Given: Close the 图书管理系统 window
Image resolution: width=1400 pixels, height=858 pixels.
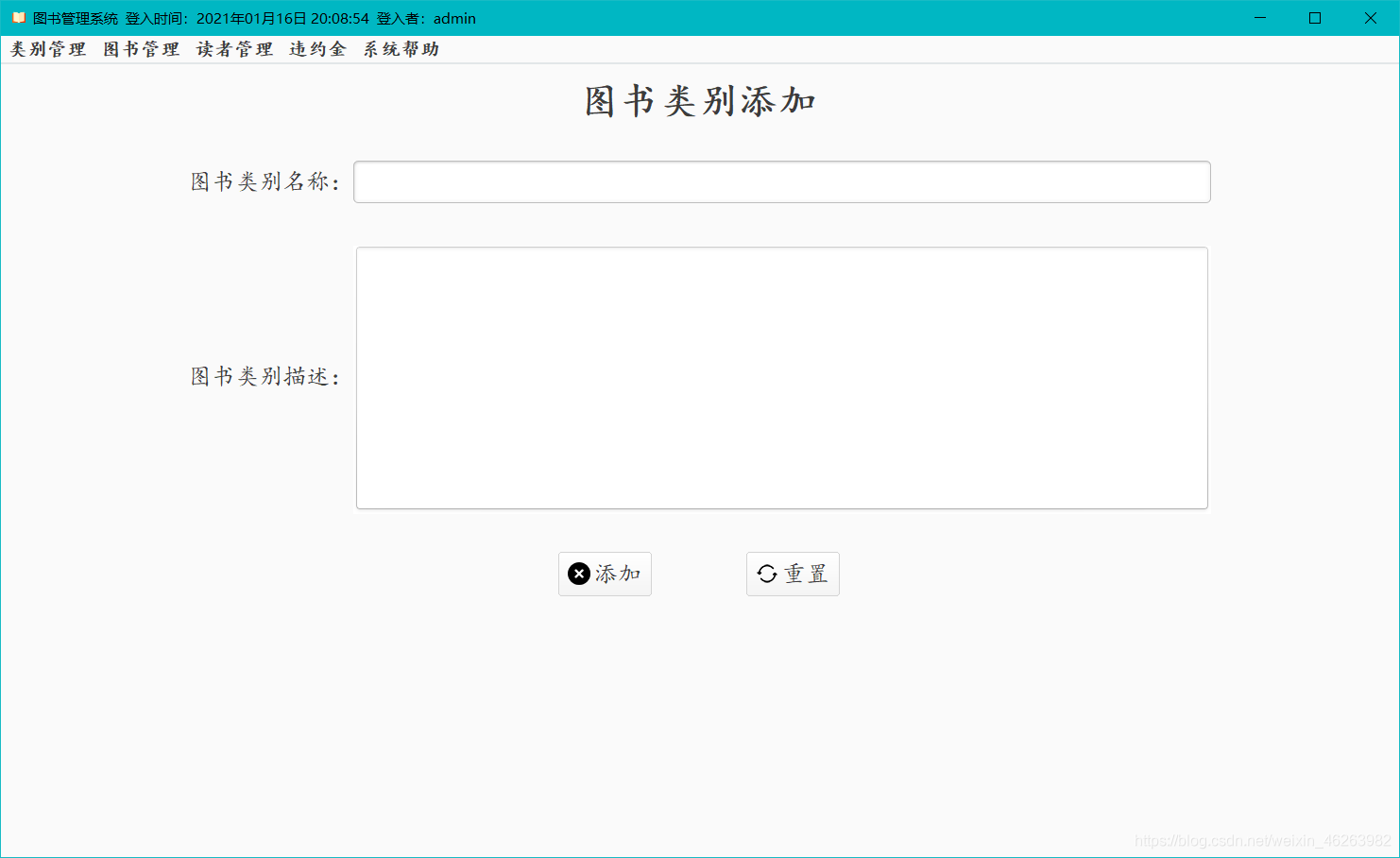Looking at the screenshot, I should 1371,18.
